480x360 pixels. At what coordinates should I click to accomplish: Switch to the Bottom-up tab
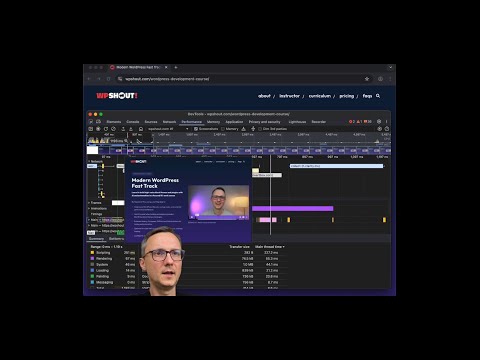[x=116, y=239]
